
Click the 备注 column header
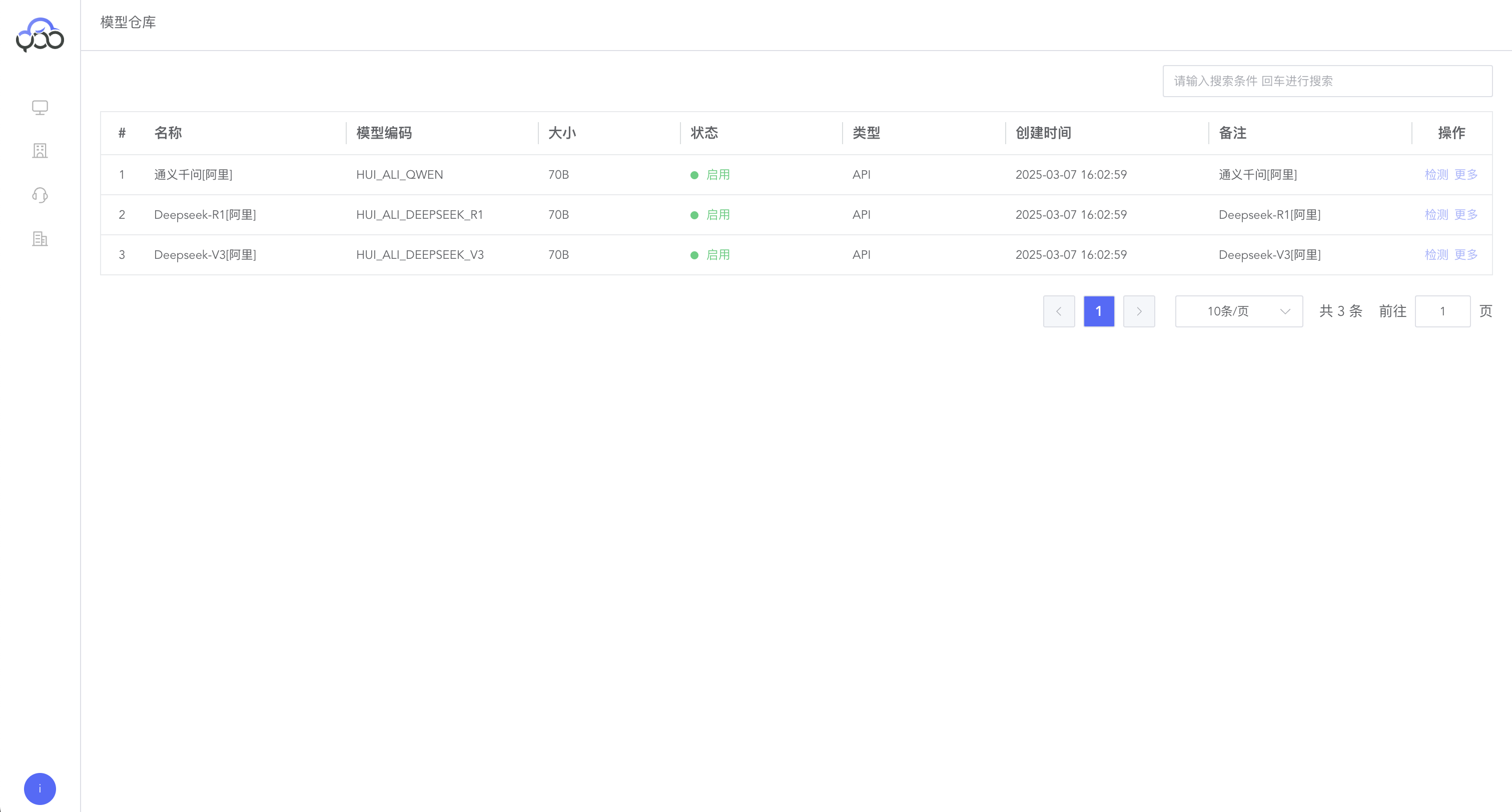[x=1232, y=133]
